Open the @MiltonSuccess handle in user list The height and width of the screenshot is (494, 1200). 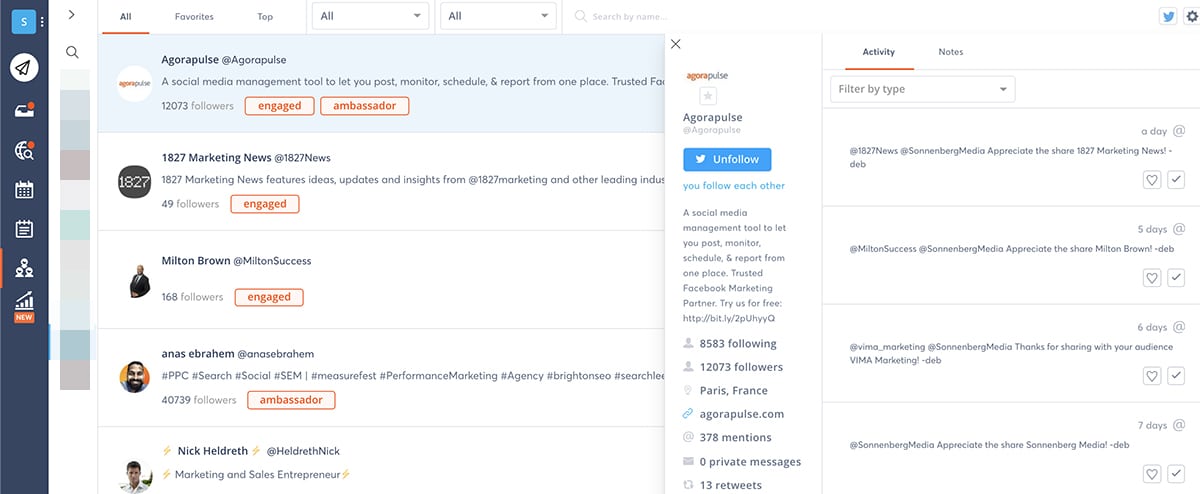pyautogui.click(x=272, y=261)
